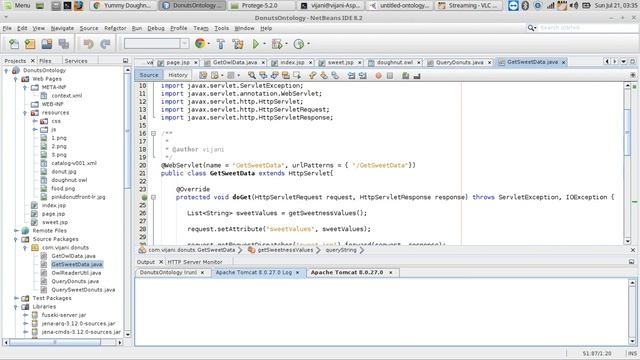Click the Redo toolbar icon
The height and width of the screenshot is (360, 640).
pyautogui.click(x=105, y=44)
